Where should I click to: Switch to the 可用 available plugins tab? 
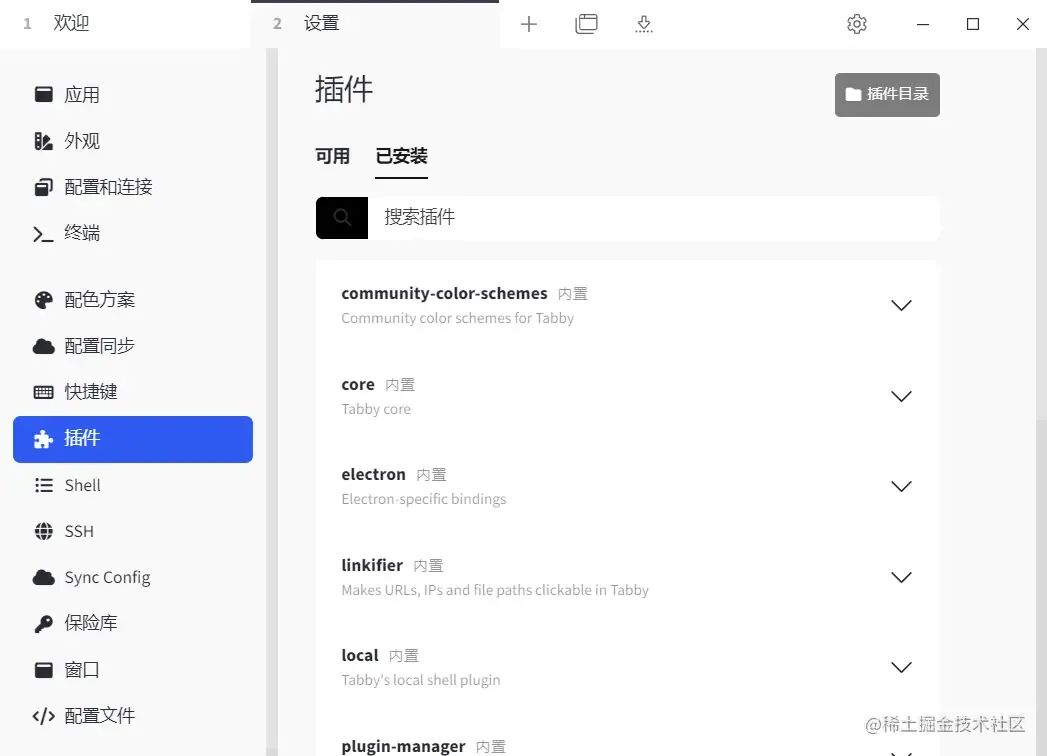coord(333,156)
